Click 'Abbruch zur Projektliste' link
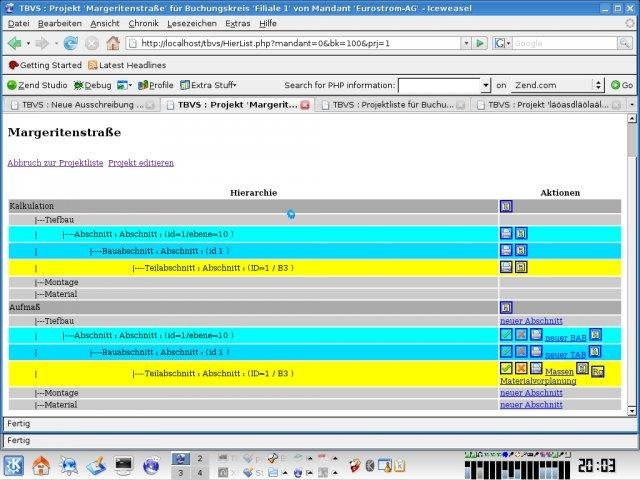Viewport: 640px width, 480px height. pos(56,163)
